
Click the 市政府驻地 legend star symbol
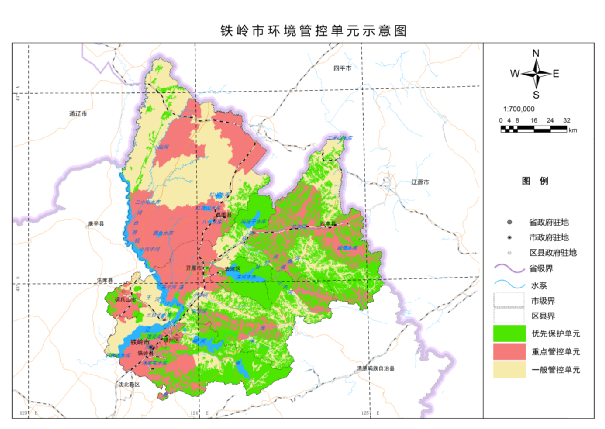(x=510, y=237)
